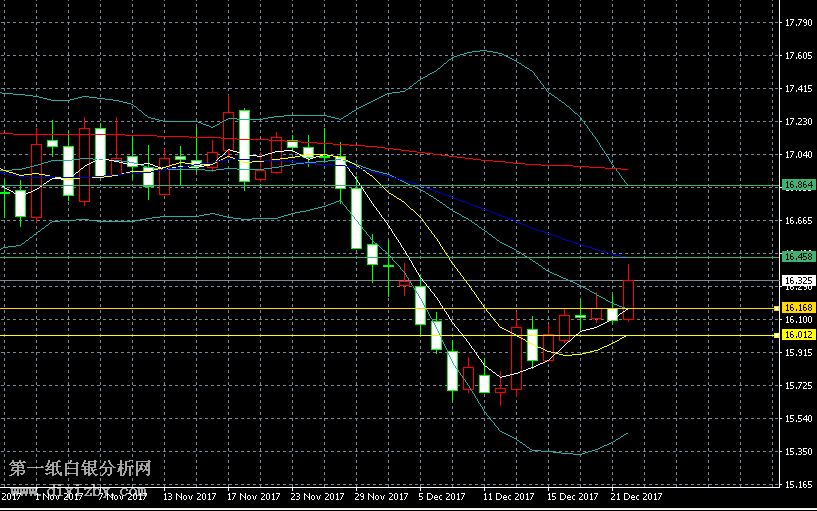
Task: Click the 第一纸白银分析网 watermark text
Action: (80, 469)
